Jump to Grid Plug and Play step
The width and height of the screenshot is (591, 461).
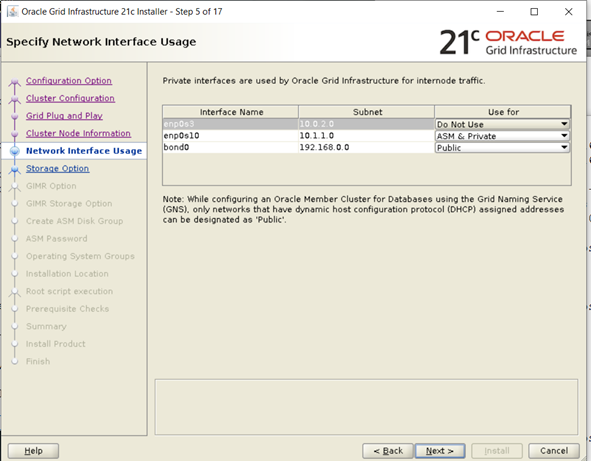tap(64, 116)
